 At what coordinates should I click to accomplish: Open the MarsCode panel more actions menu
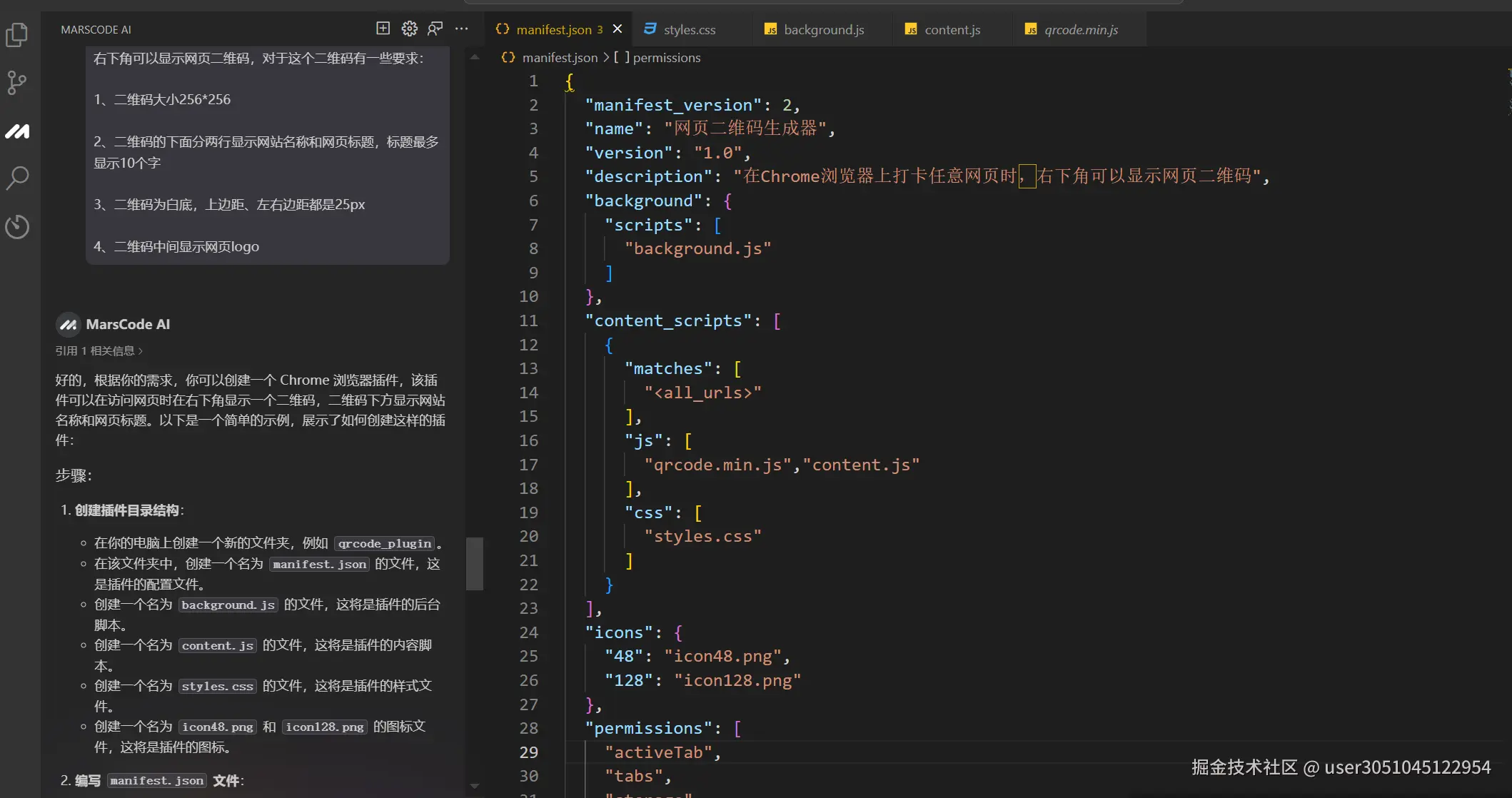coord(462,29)
